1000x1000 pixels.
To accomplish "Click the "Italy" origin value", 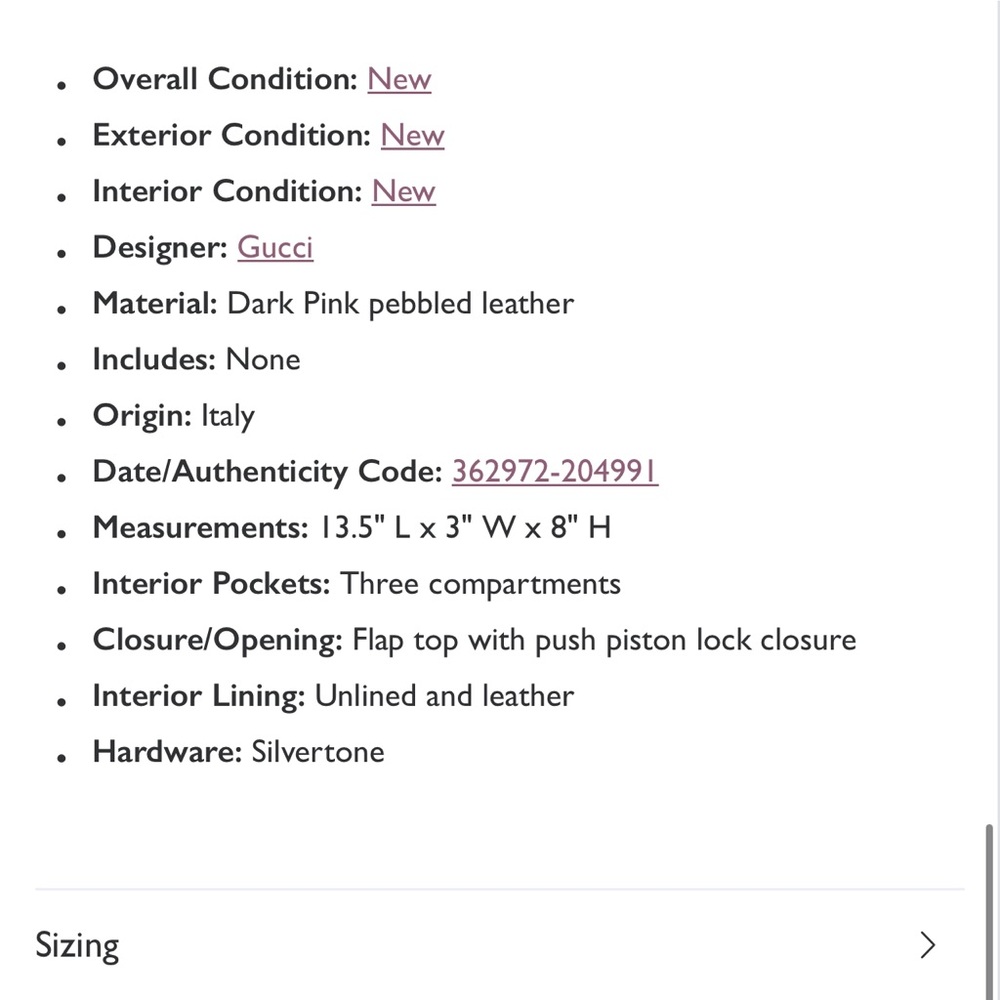I will click(x=228, y=416).
